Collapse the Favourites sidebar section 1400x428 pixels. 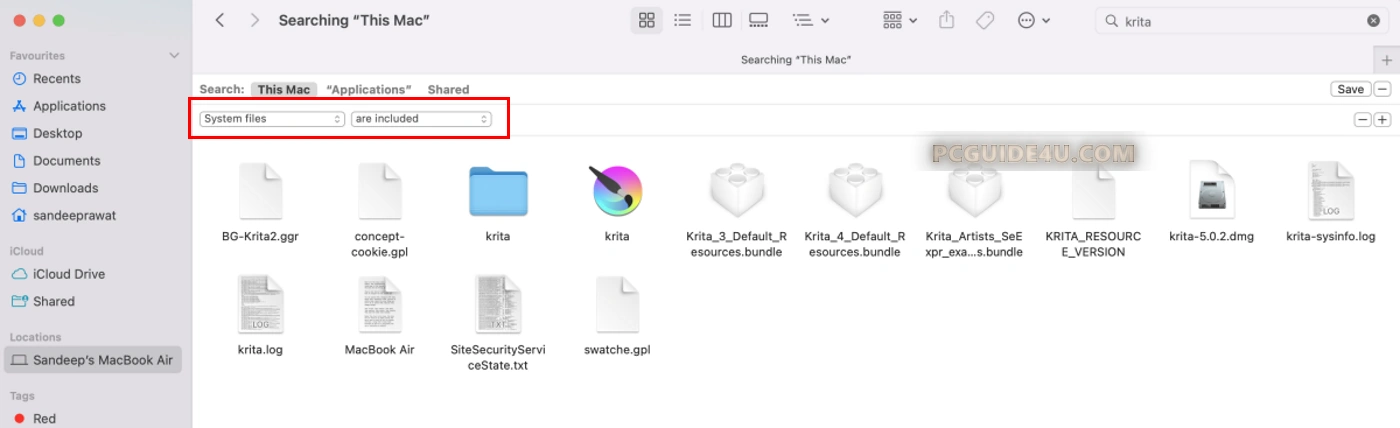coord(175,56)
